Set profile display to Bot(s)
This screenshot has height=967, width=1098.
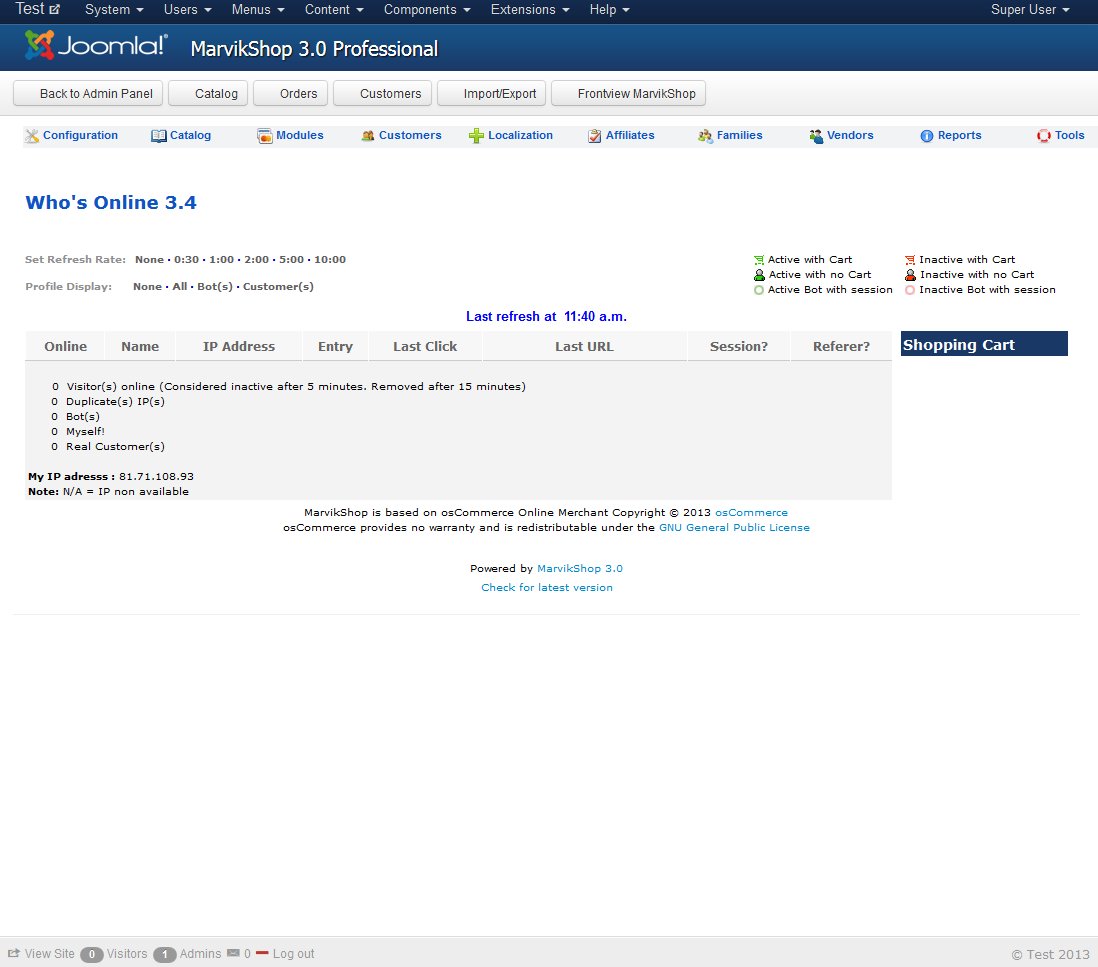[215, 286]
